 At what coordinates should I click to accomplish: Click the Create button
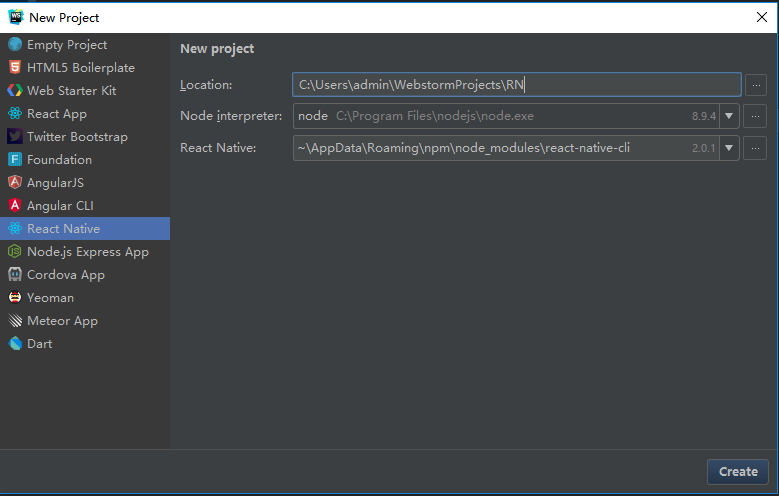pos(738,472)
